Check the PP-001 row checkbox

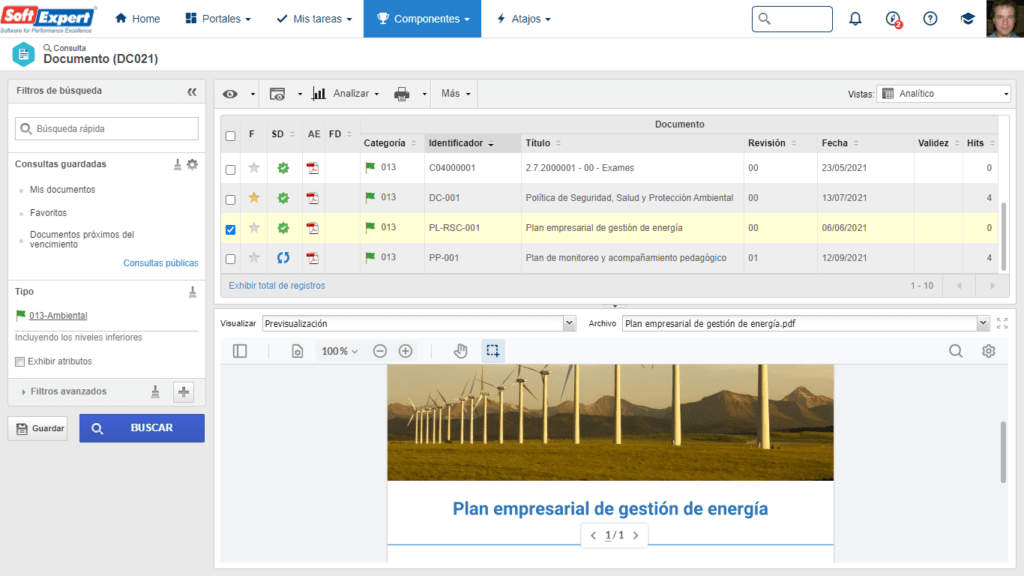pyautogui.click(x=231, y=259)
